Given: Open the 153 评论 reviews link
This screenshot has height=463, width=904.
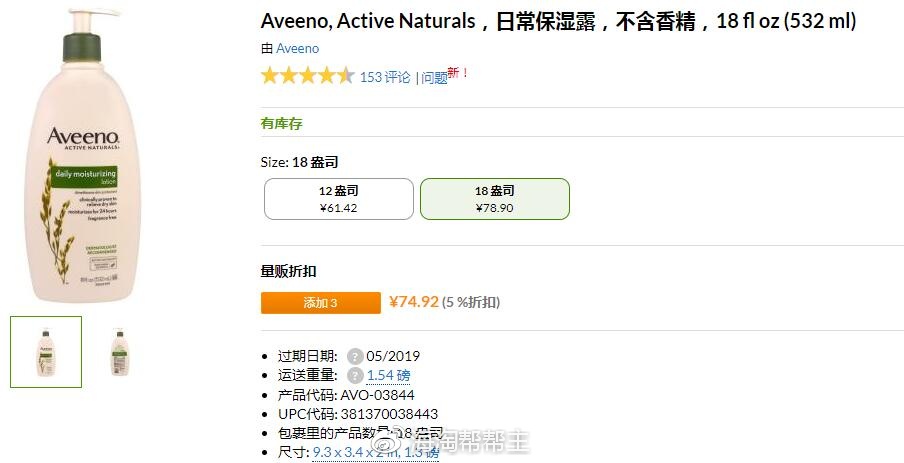Looking at the screenshot, I should pyautogui.click(x=385, y=77).
